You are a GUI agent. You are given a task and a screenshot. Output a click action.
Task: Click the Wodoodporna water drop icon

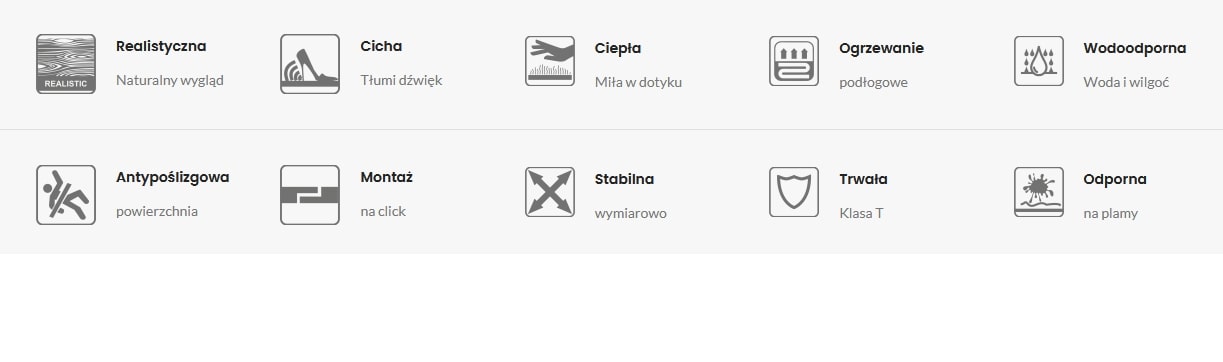click(1039, 61)
